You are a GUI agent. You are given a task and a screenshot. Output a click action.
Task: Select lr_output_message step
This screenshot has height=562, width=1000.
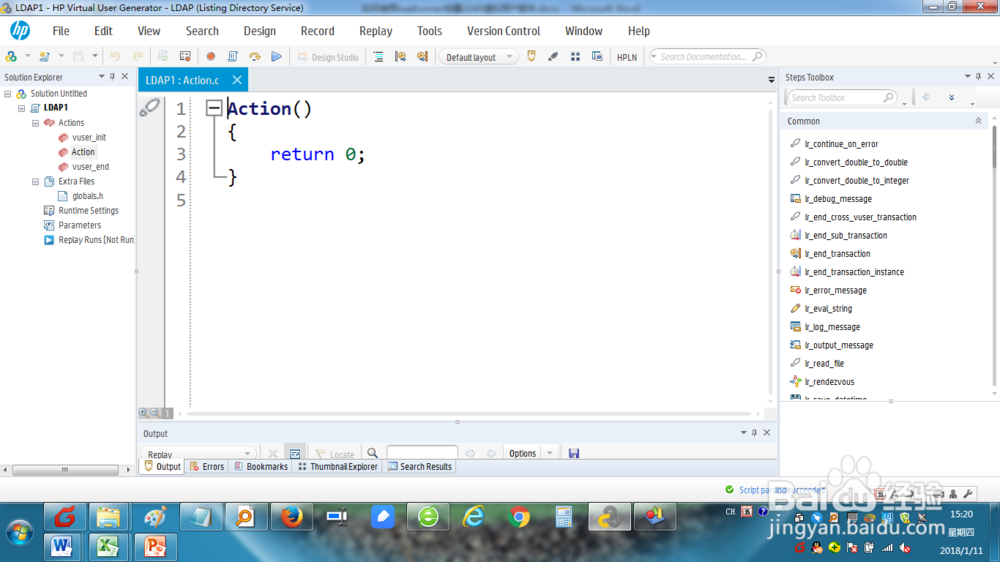[x=839, y=345]
